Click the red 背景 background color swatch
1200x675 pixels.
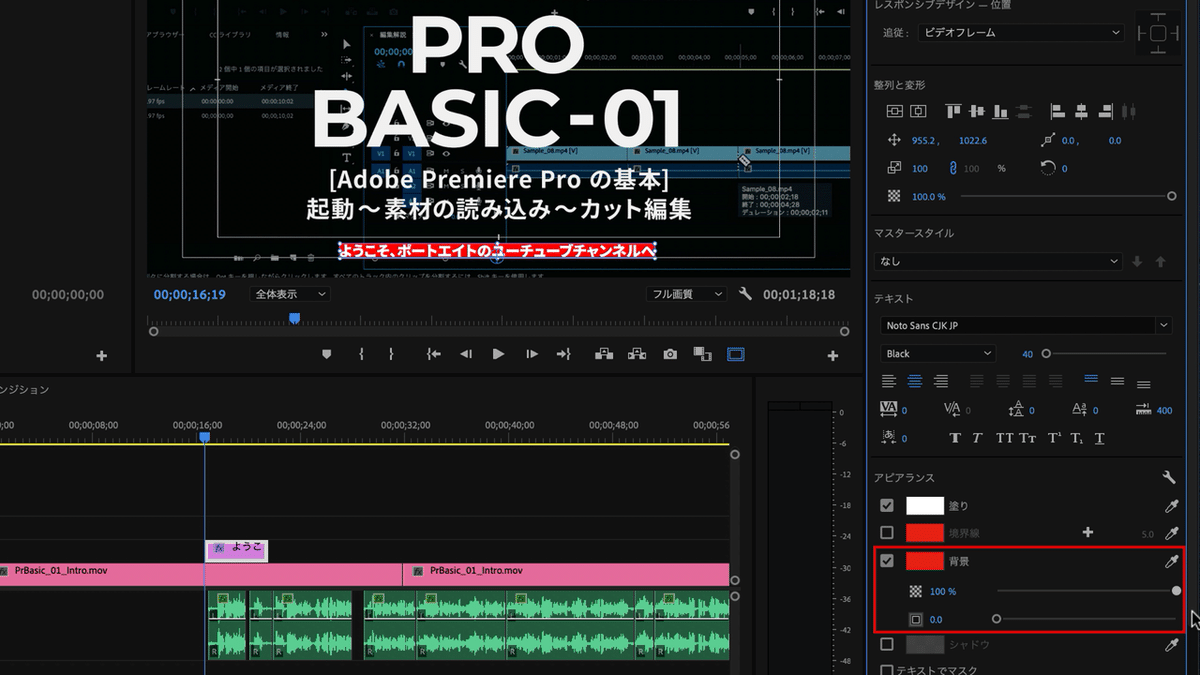925,562
